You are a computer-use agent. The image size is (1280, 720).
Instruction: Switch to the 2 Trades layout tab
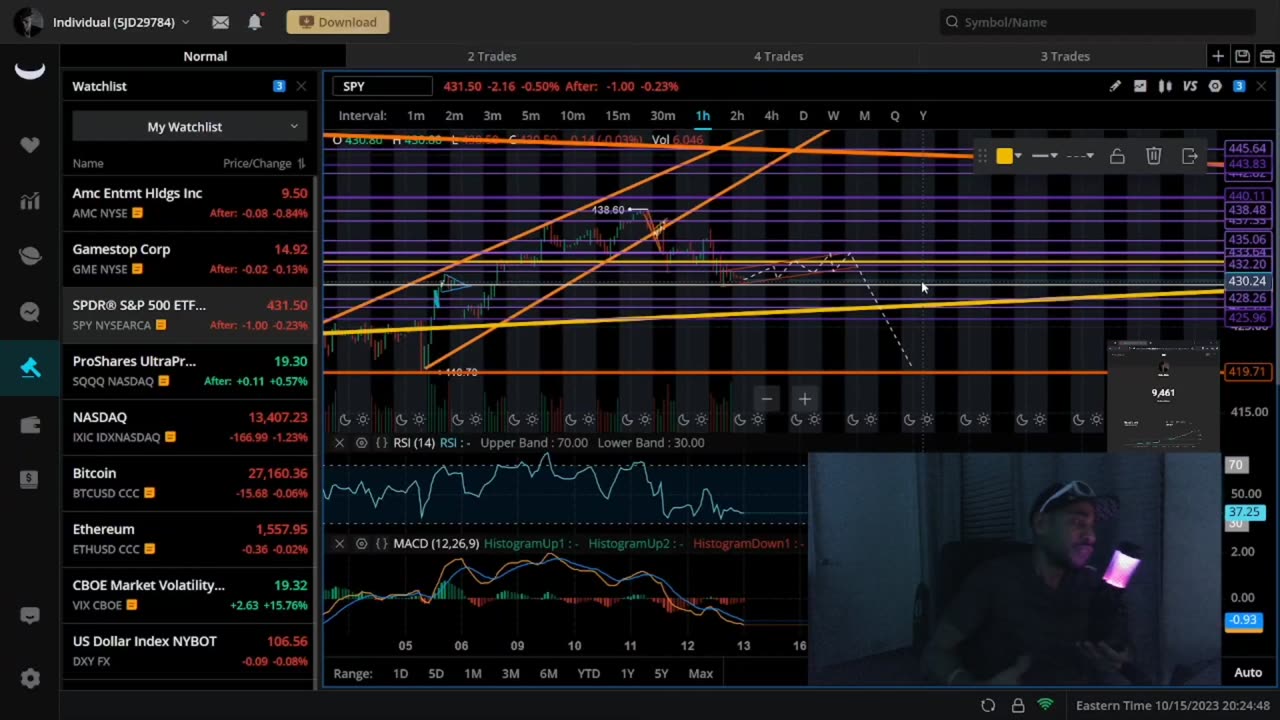(491, 56)
